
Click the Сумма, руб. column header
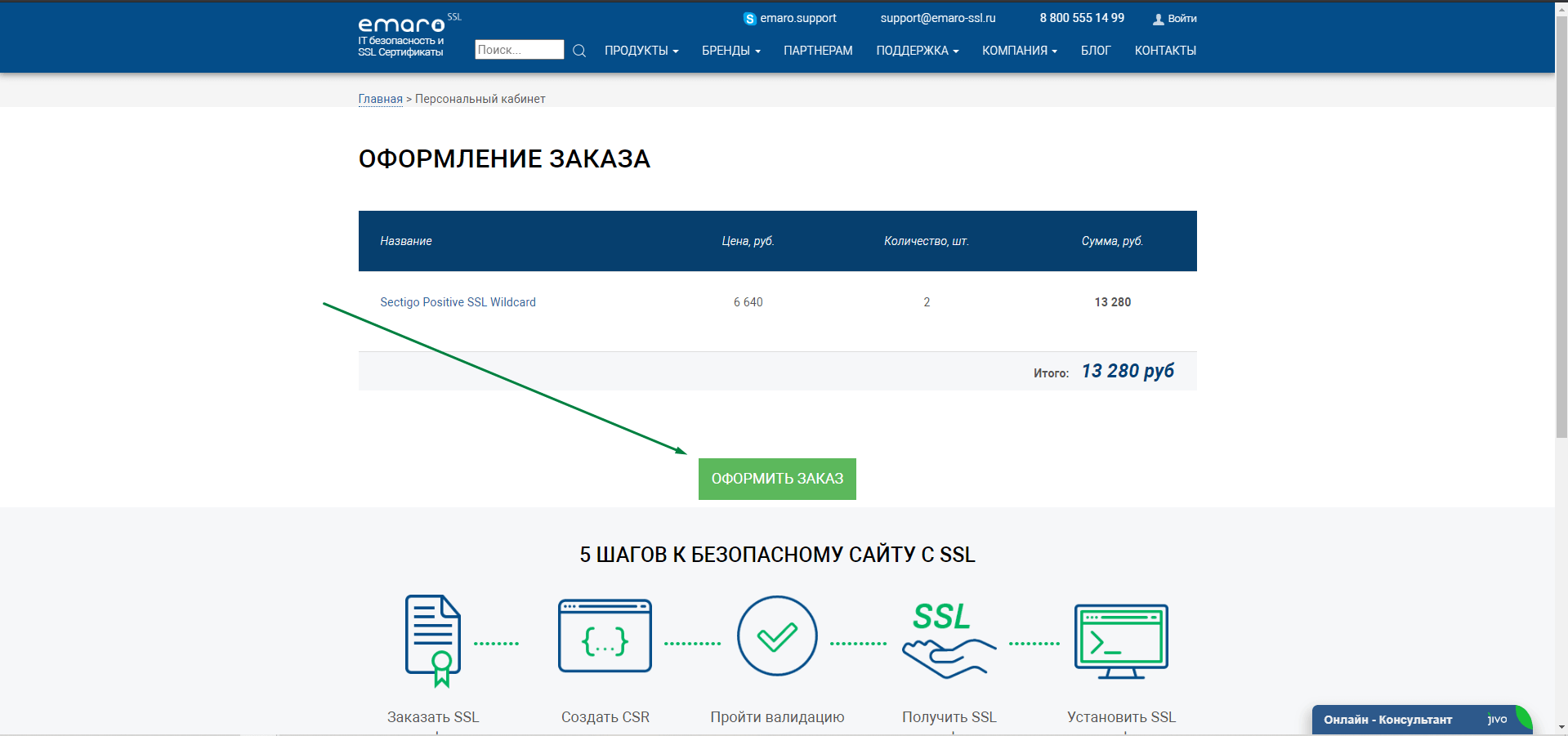click(1112, 241)
